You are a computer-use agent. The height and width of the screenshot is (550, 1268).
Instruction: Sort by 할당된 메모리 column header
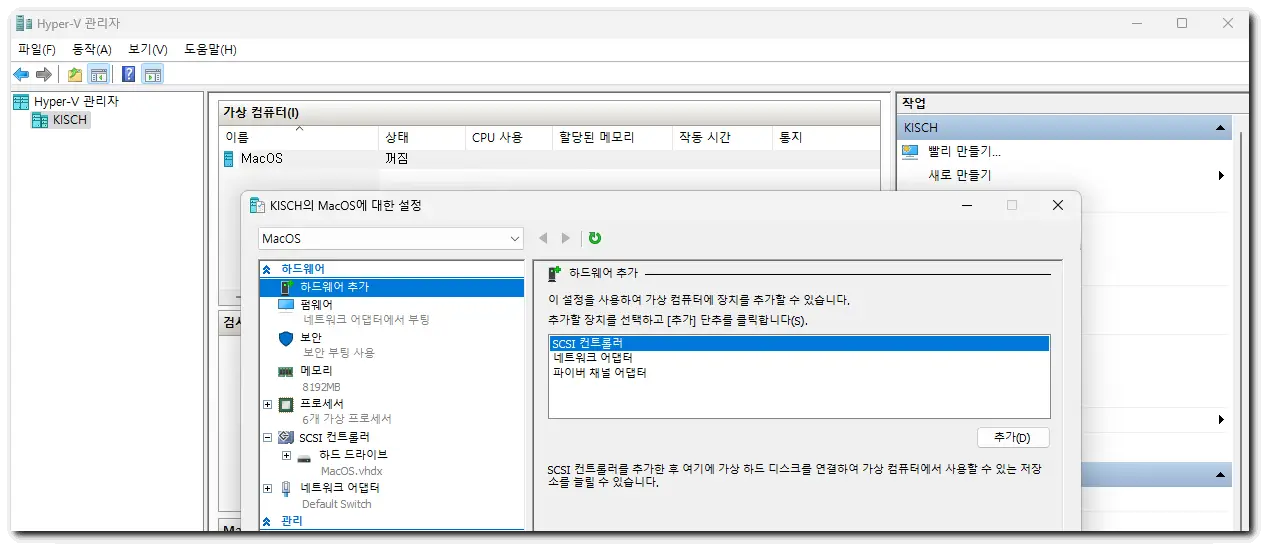coord(612,137)
